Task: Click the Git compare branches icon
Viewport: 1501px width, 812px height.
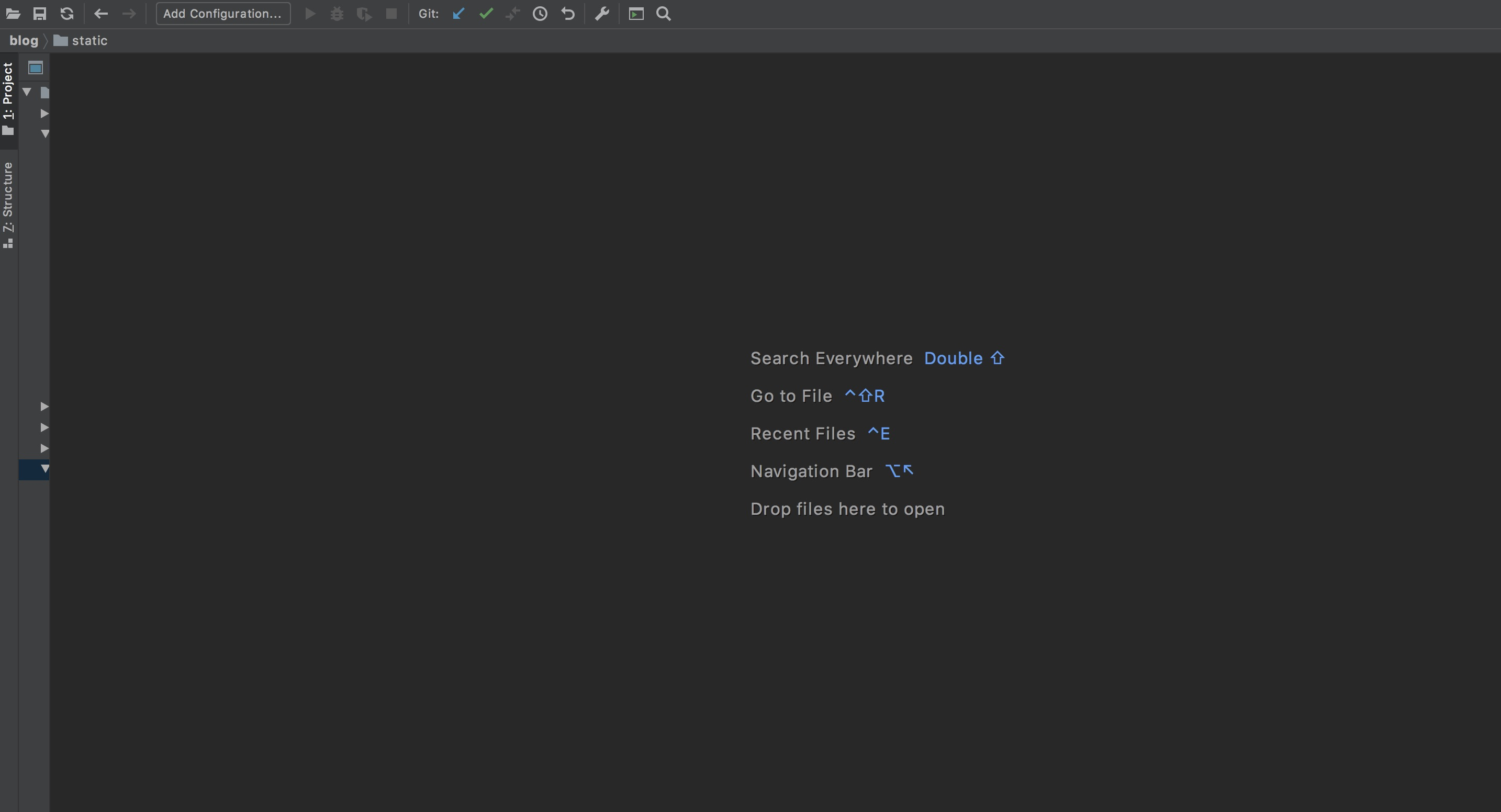Action: [513, 14]
